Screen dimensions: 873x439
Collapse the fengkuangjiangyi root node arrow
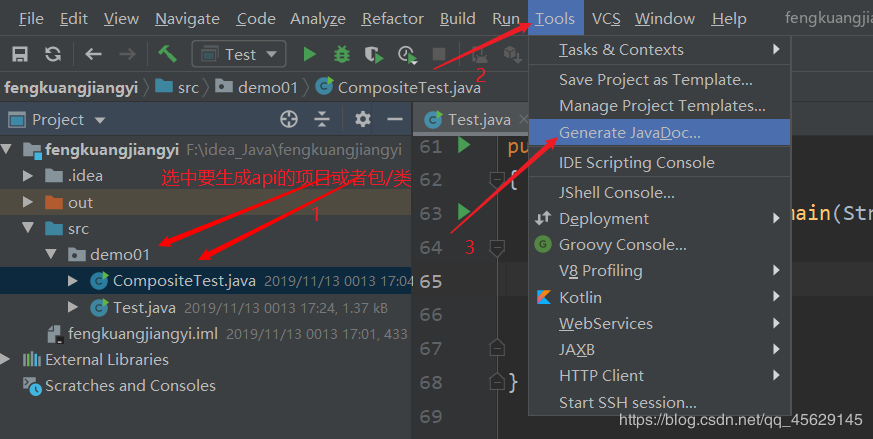pyautogui.click(x=7, y=149)
